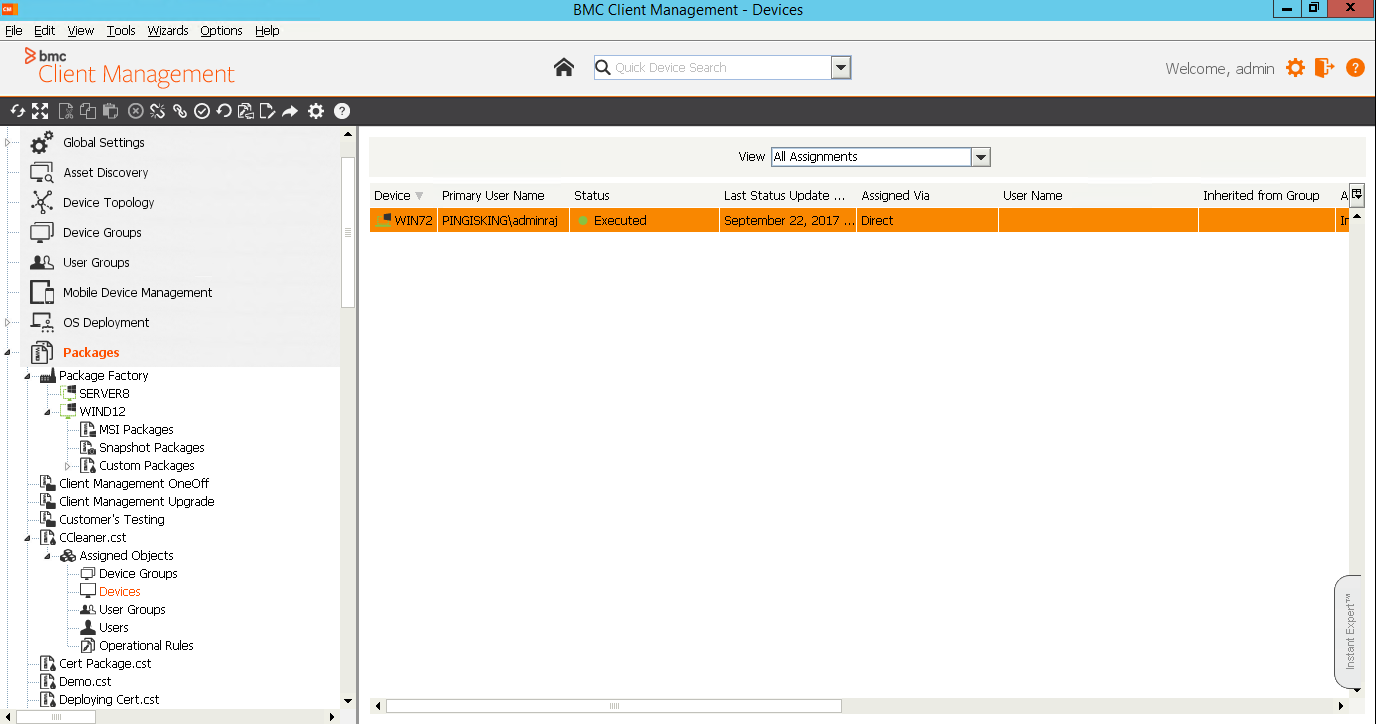Sort by the Primary User Name column

[x=503, y=196]
